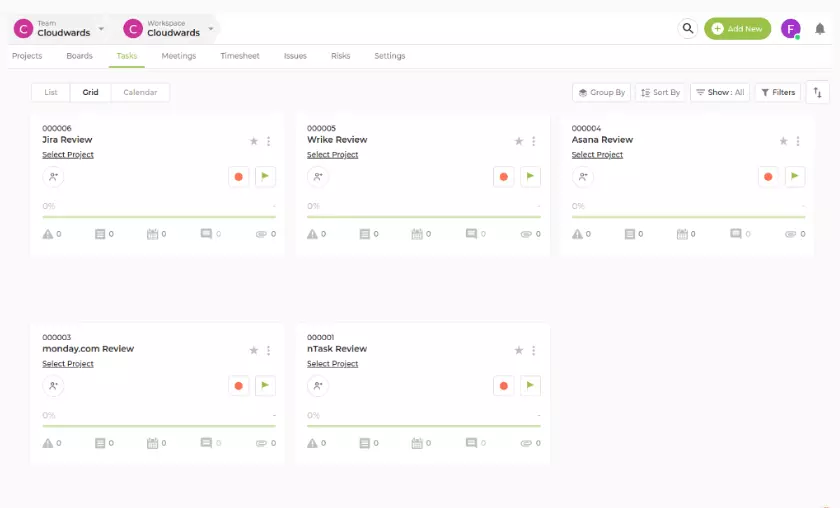Viewport: 840px width, 508px height.
Task: Click Asana Review meetings calendar icon
Action: tap(682, 234)
